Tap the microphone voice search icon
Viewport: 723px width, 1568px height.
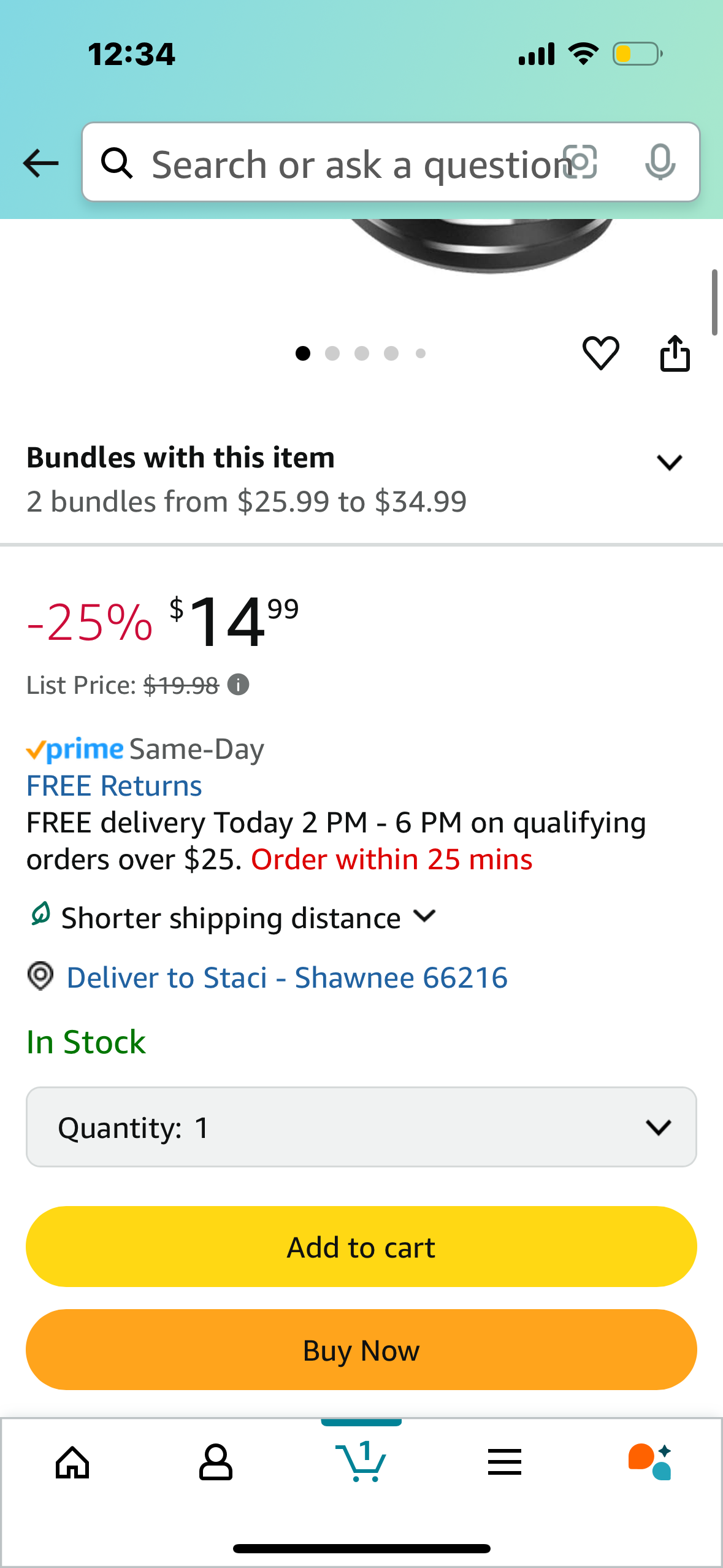(x=660, y=163)
